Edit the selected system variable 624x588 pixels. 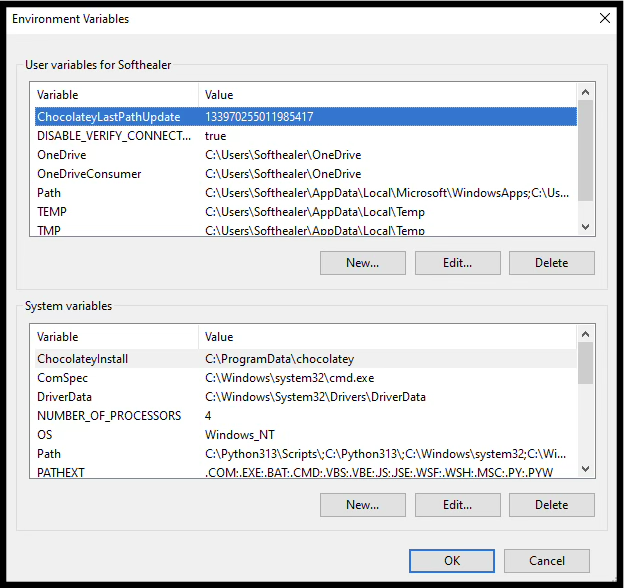457,505
